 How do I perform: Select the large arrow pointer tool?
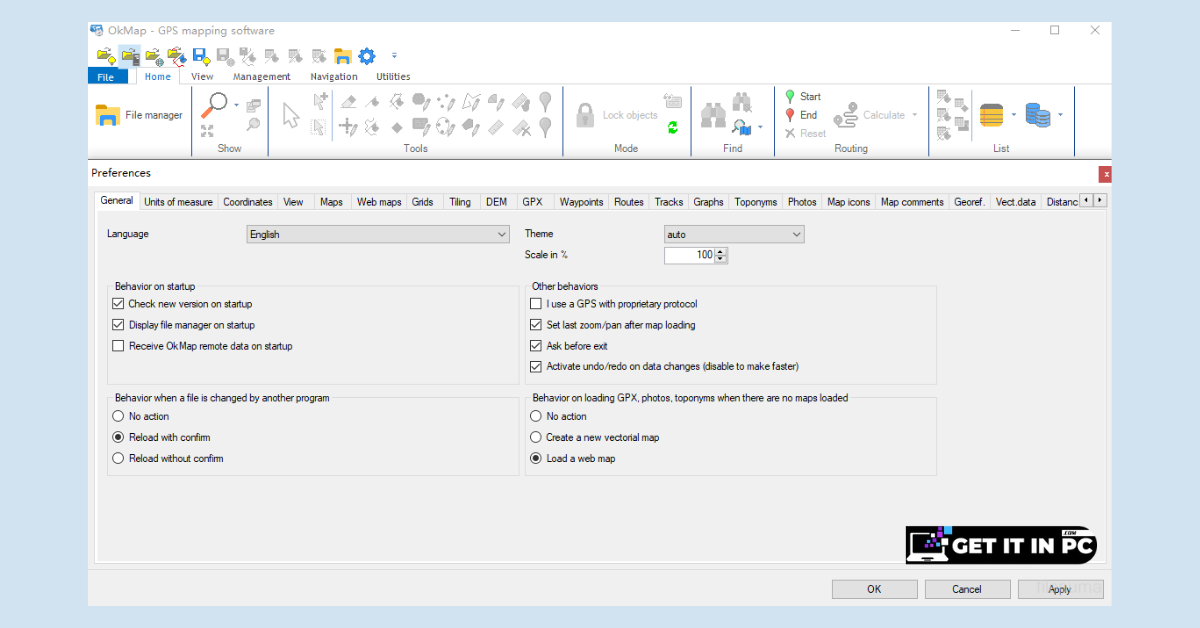[291, 115]
